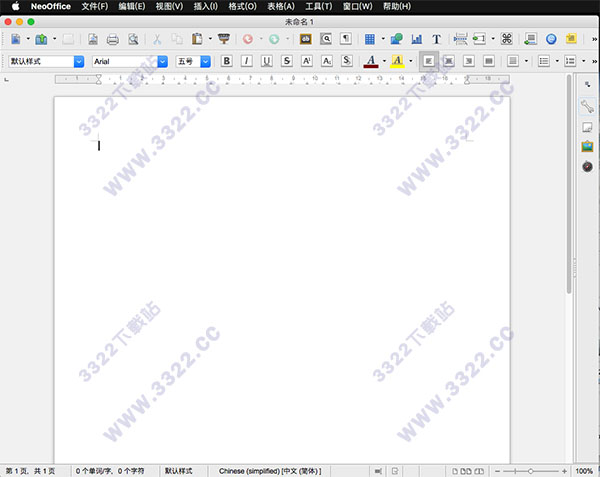Open the font size dropdown
Viewport: 600px width, 477px height.
[x=205, y=61]
